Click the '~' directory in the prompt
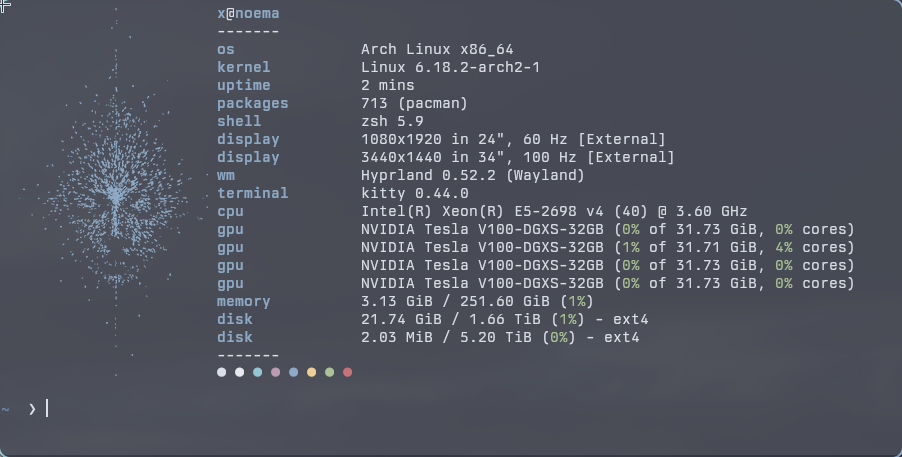 point(6,409)
